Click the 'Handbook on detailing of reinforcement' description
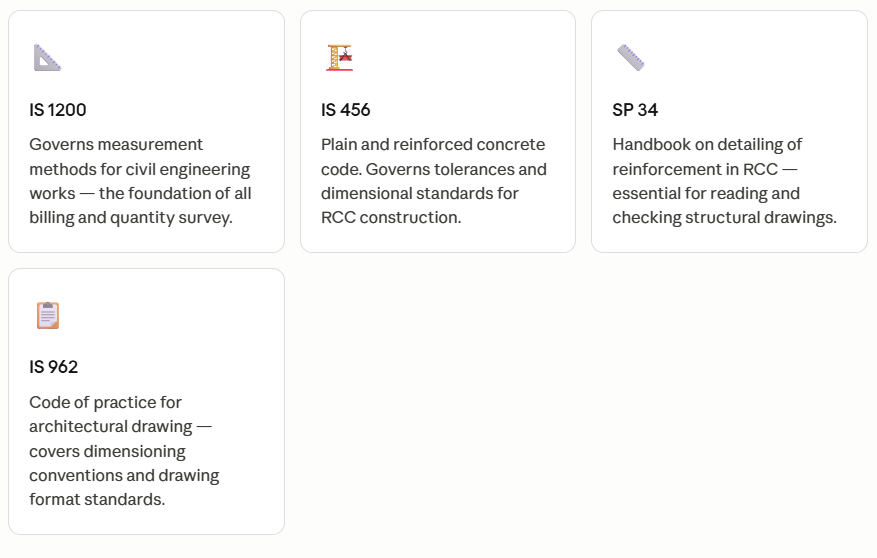Image resolution: width=877 pixels, height=558 pixels. tap(724, 181)
